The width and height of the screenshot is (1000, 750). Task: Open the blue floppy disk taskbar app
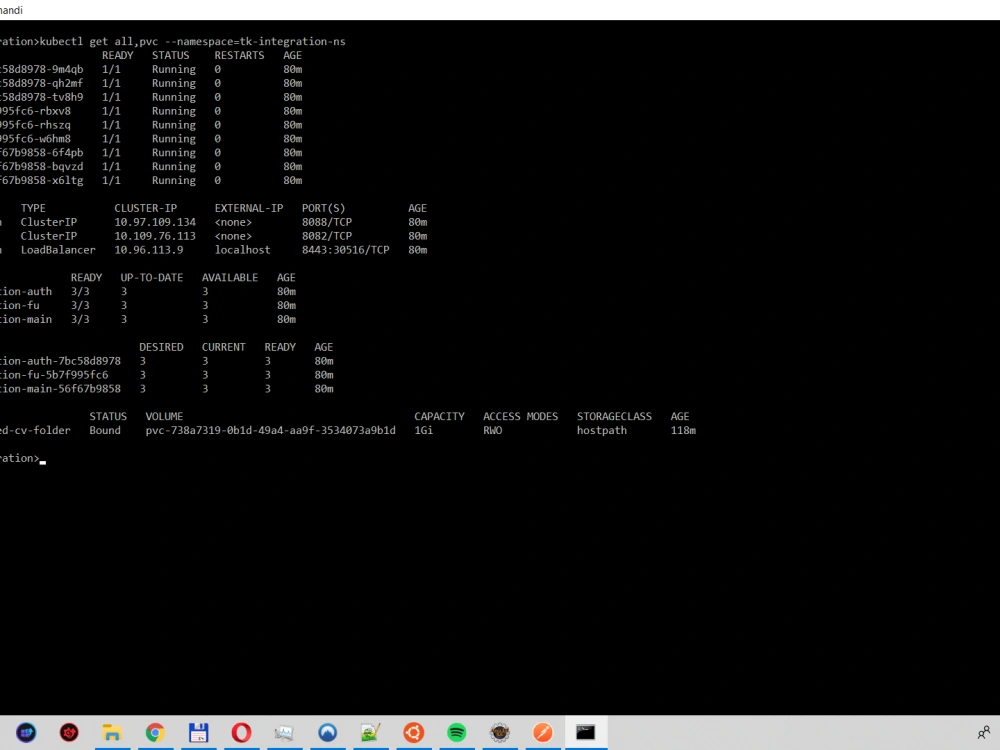(198, 732)
